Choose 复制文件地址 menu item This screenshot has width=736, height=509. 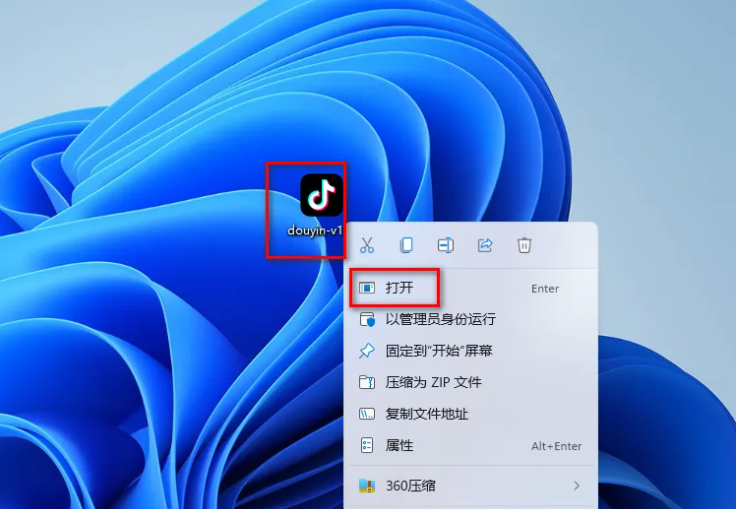pos(471,414)
